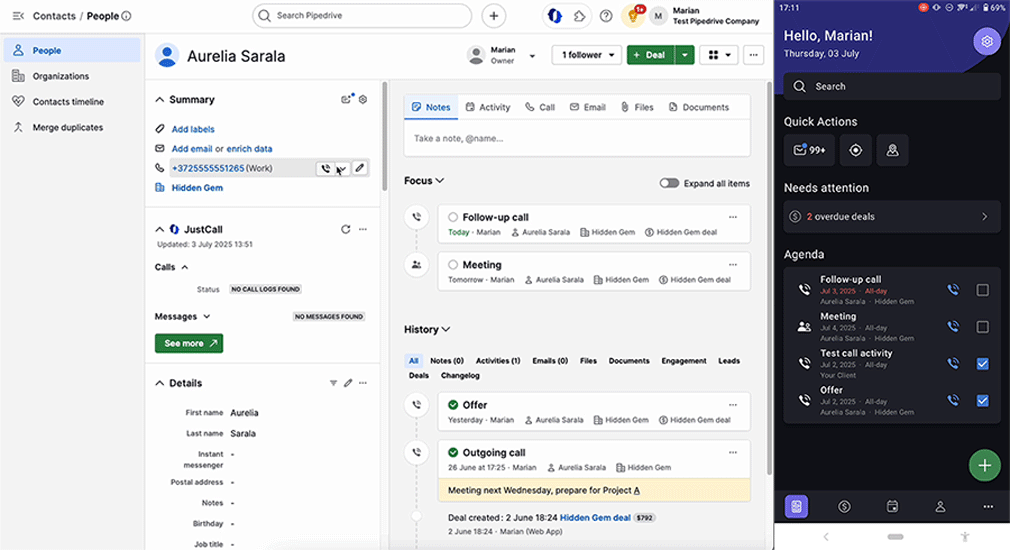Collapse the Details section
Image resolution: width=1010 pixels, height=550 pixels.
[160, 383]
